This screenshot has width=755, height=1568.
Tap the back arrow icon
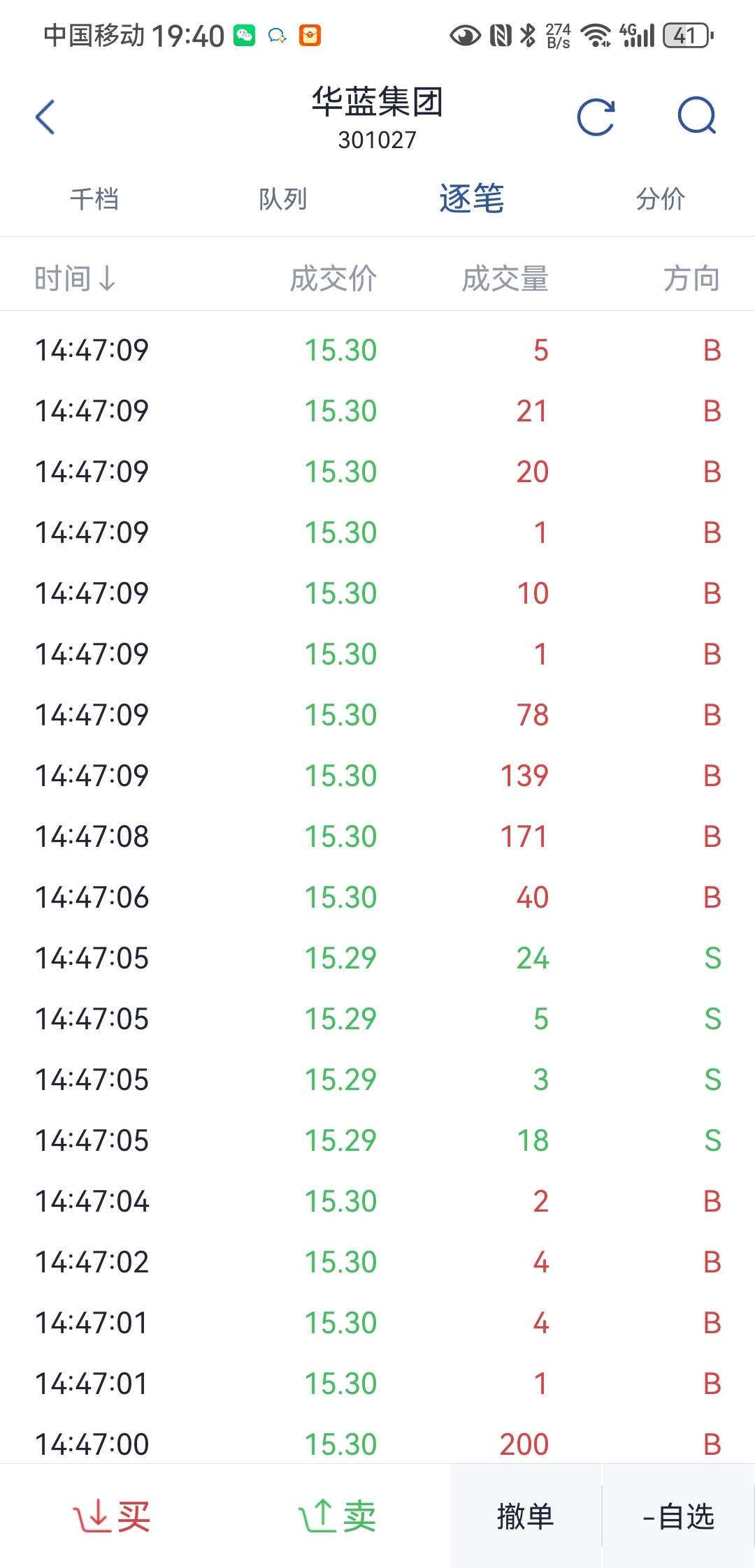pyautogui.click(x=45, y=117)
